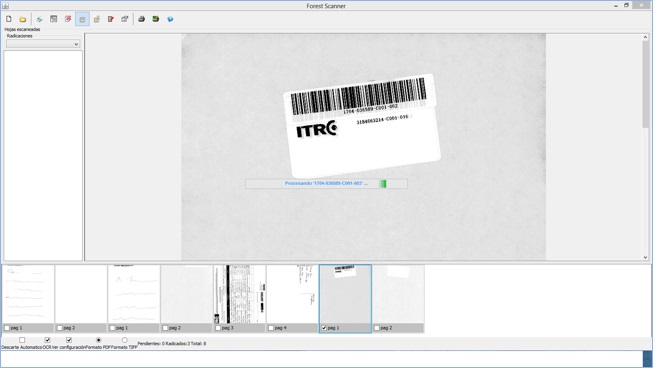Click the new blank document icon
The image size is (657, 372).
[9, 19]
